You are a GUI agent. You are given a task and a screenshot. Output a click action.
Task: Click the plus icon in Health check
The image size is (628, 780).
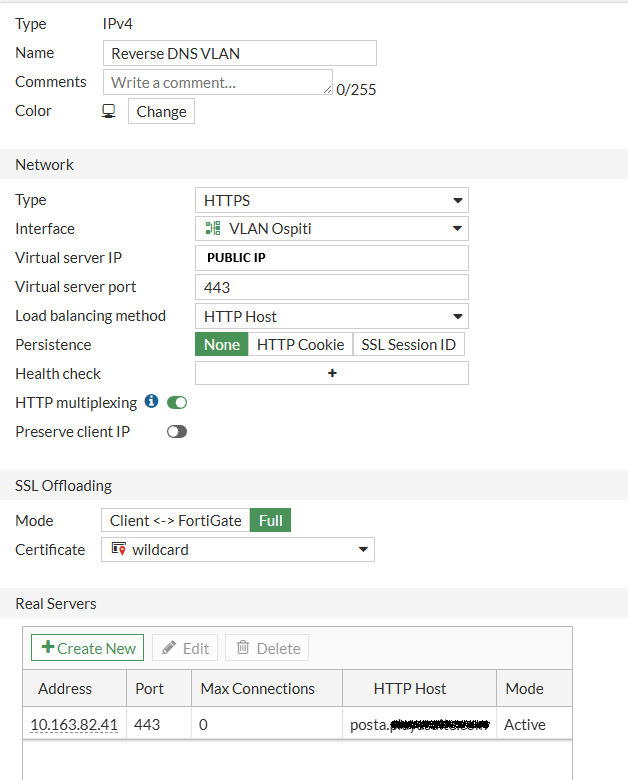coord(332,374)
